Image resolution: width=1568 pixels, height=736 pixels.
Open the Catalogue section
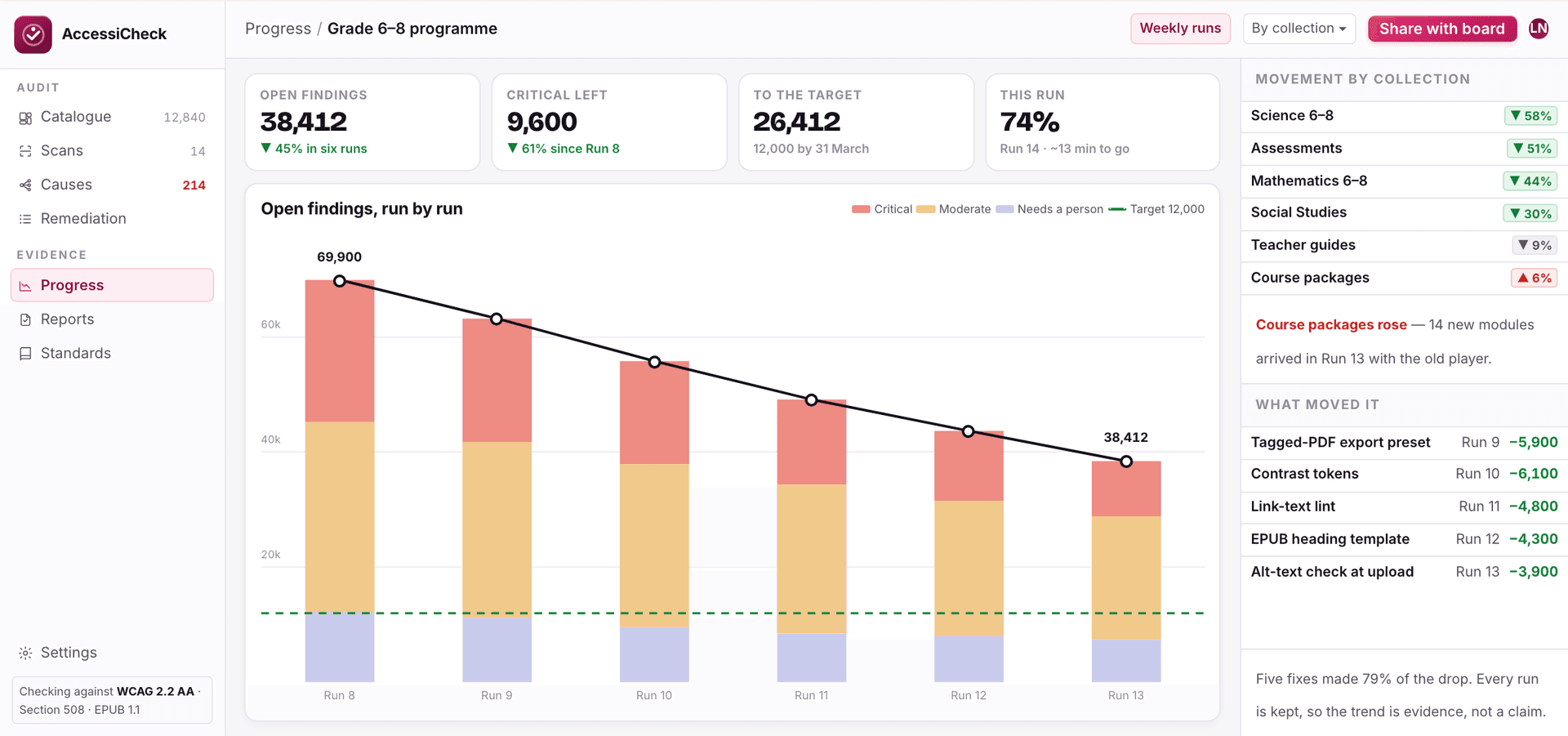112,118
